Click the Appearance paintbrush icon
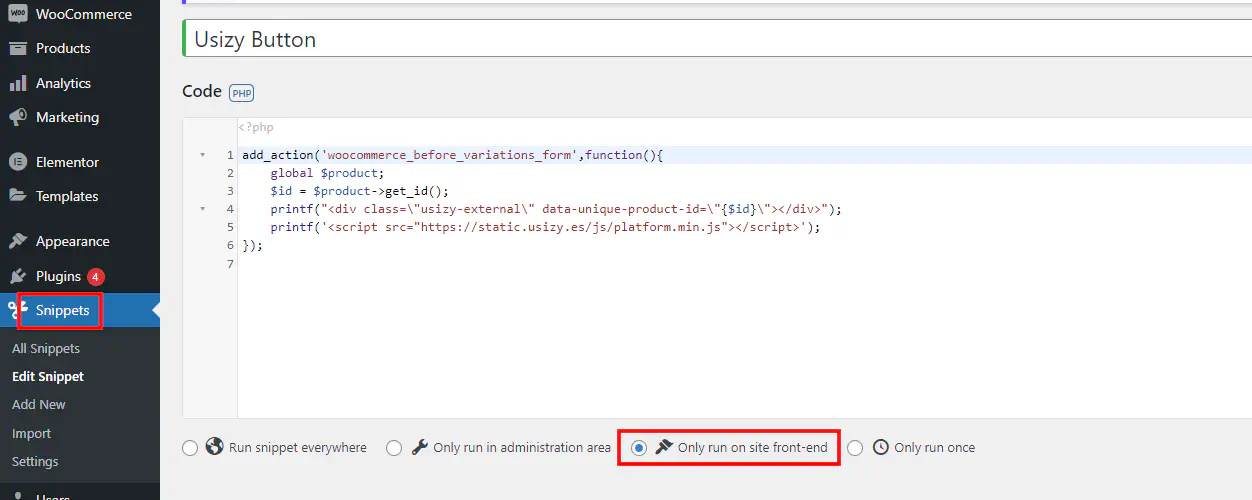 [x=17, y=241]
